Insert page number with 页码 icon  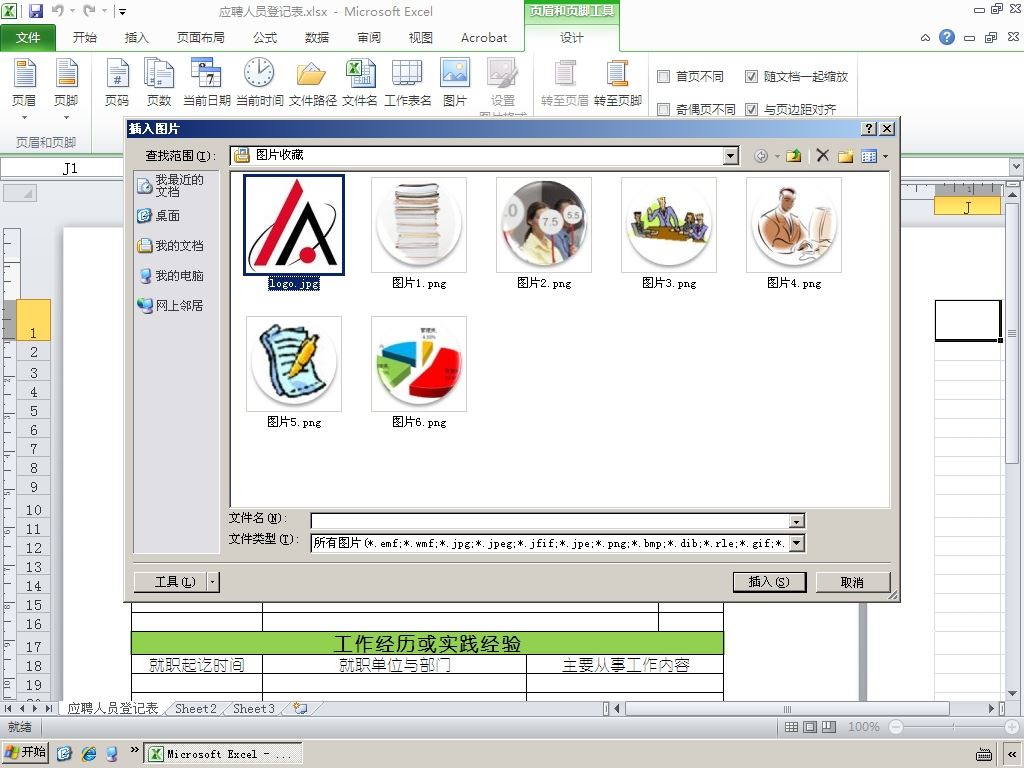pyautogui.click(x=117, y=82)
